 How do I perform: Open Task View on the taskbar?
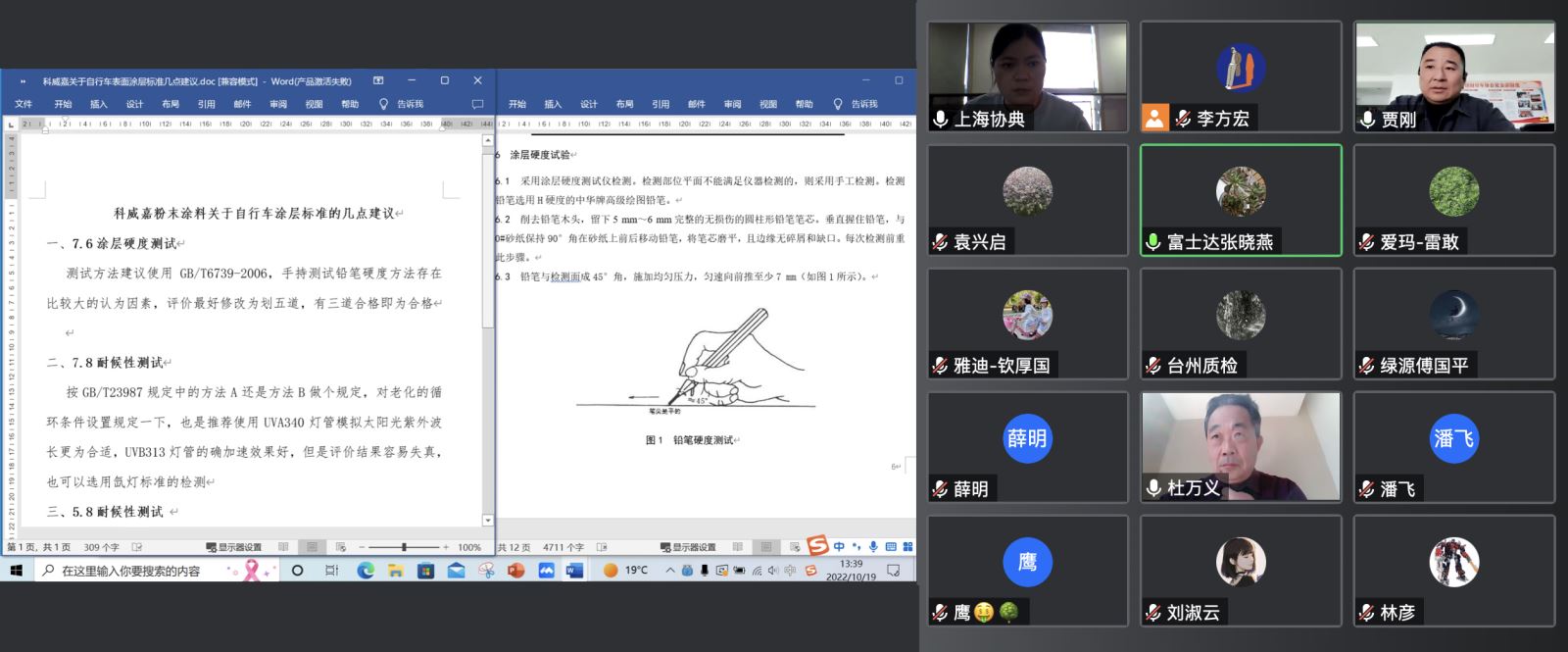click(331, 571)
